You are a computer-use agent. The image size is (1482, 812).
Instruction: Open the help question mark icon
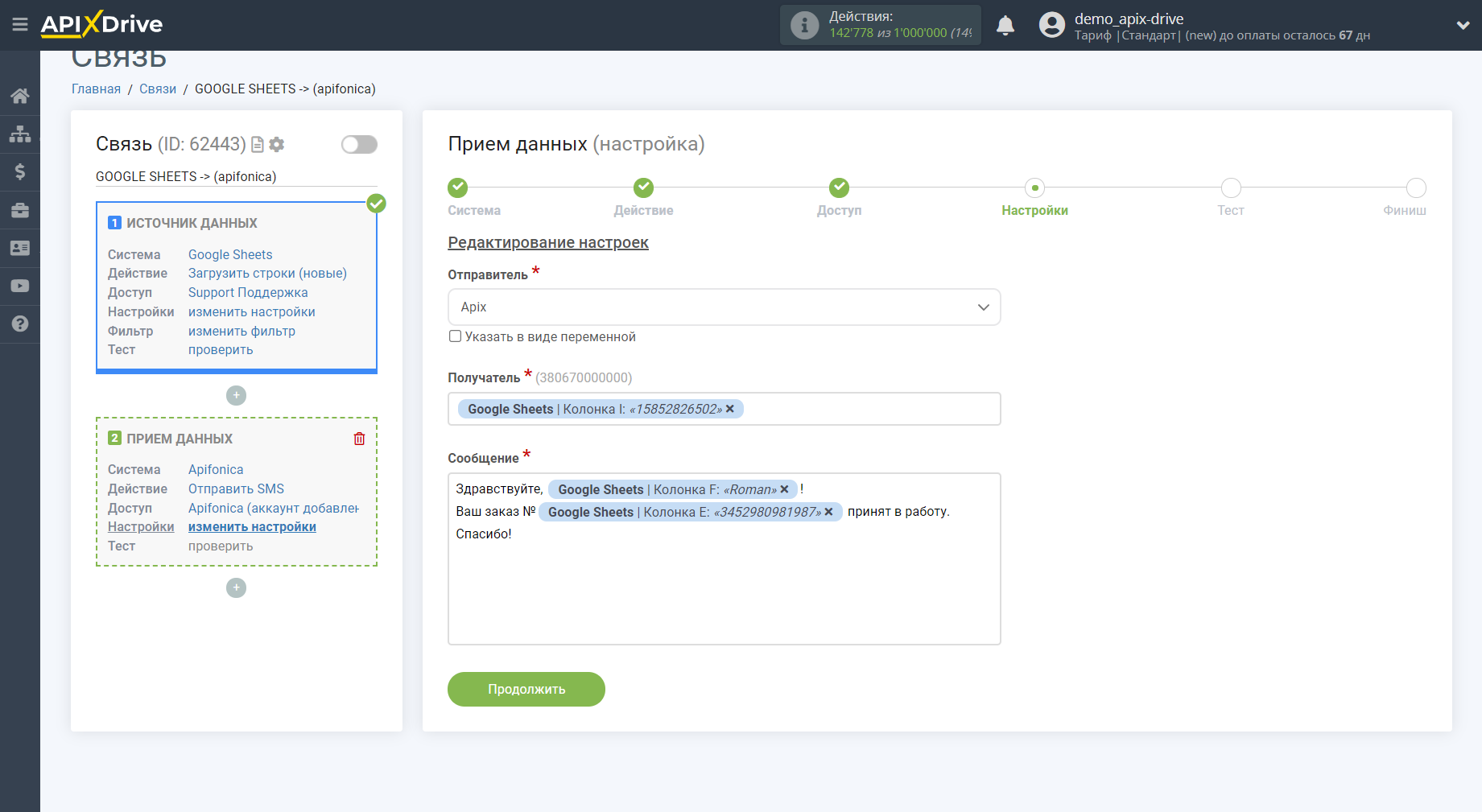(x=20, y=324)
